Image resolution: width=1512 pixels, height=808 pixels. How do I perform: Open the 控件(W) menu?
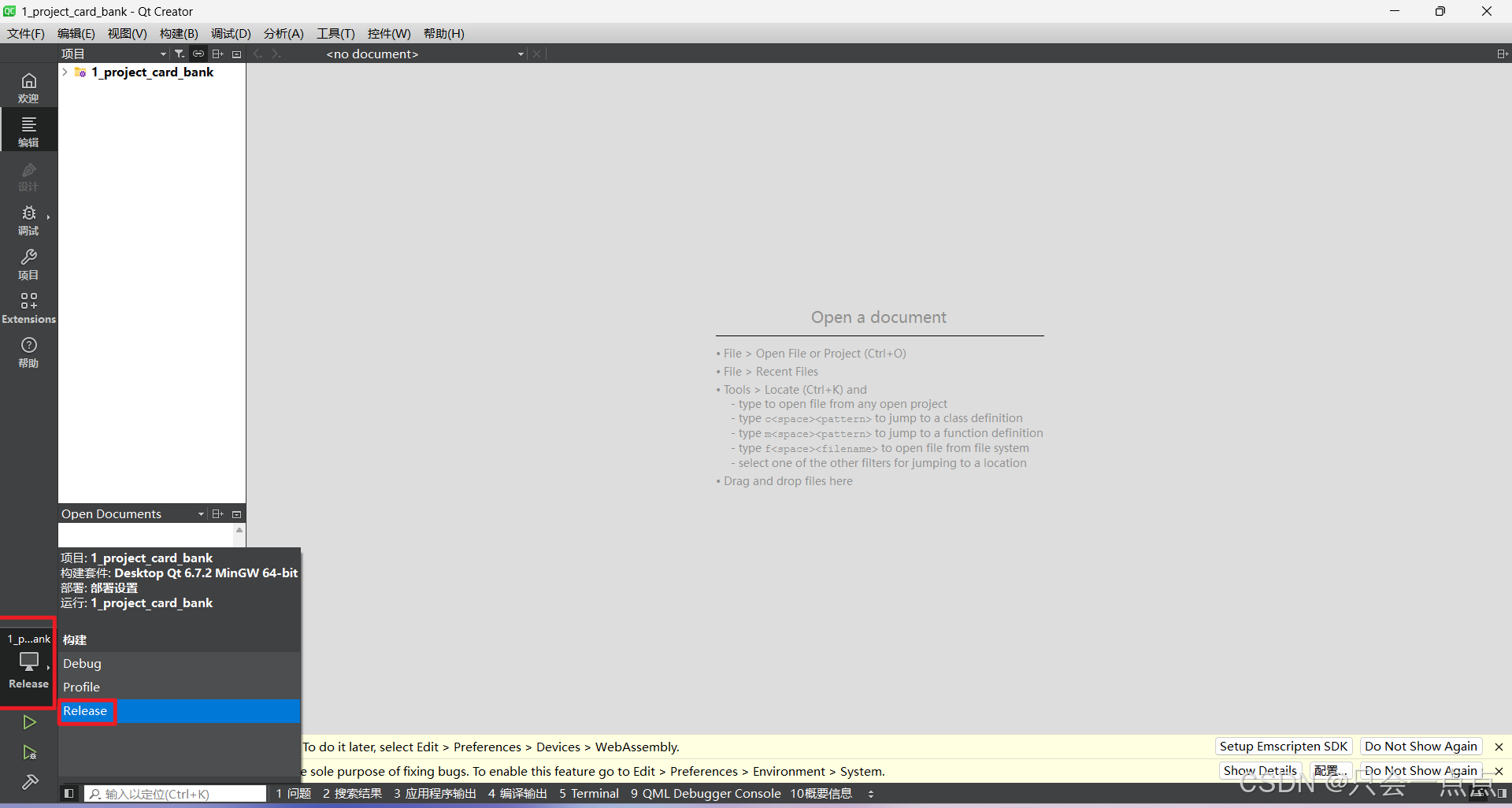[x=389, y=33]
